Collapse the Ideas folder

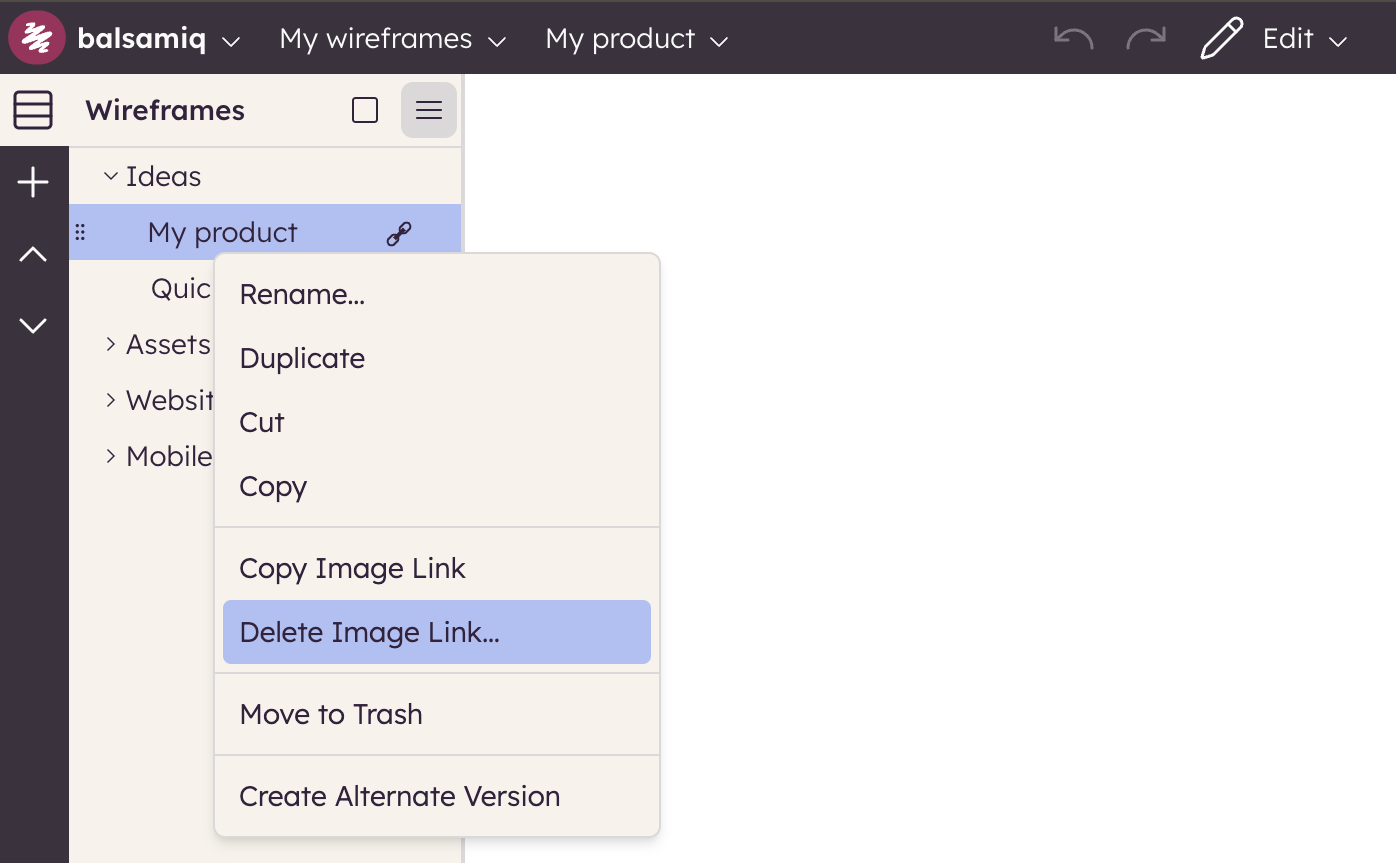(111, 177)
